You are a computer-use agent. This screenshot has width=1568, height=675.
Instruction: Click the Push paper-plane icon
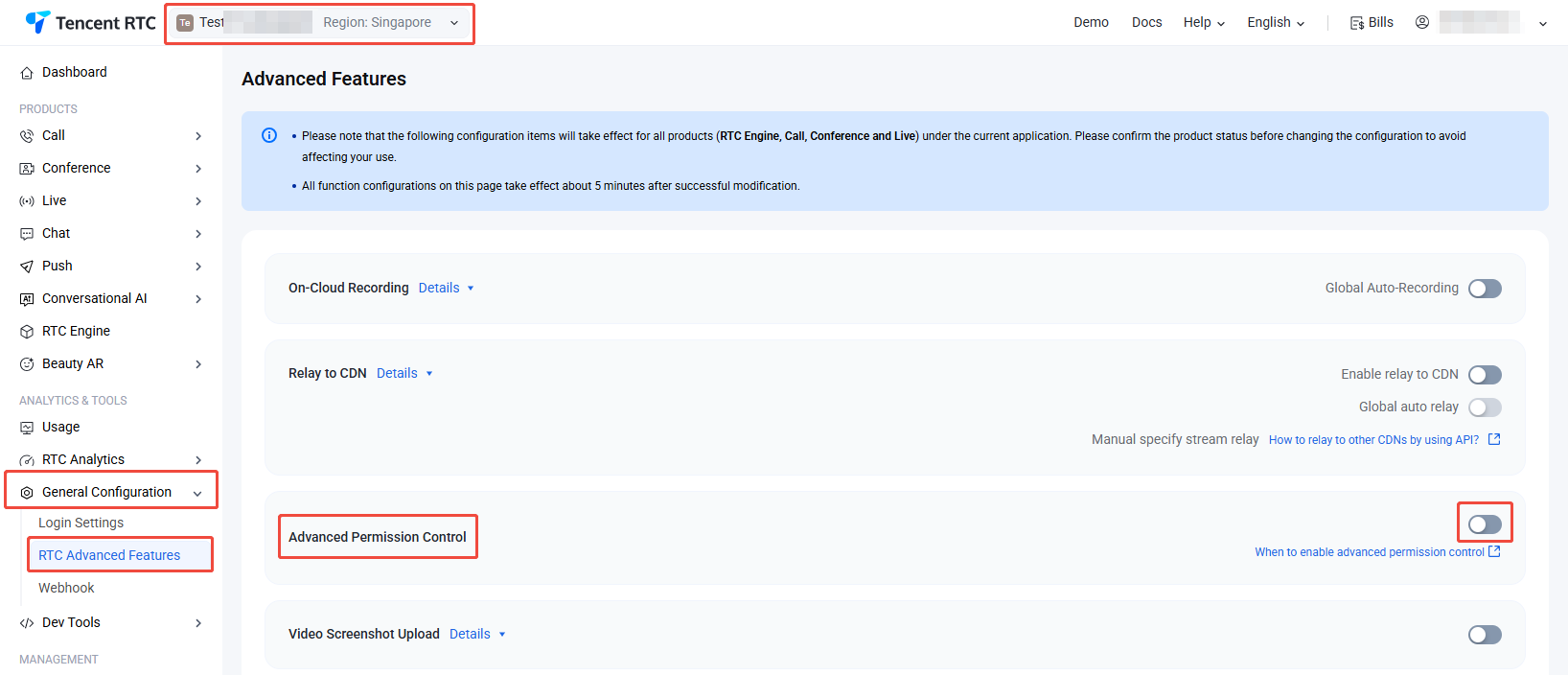[x=27, y=267]
